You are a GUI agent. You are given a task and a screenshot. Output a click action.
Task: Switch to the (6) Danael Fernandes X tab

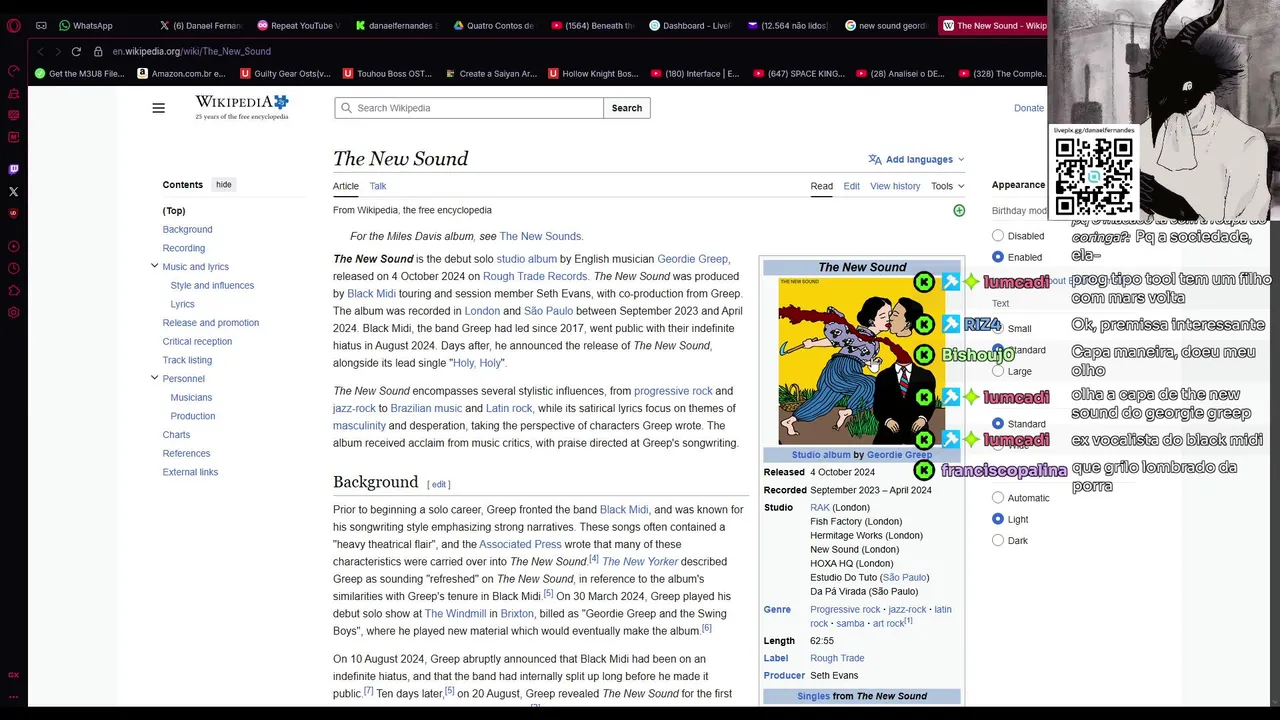point(200,25)
